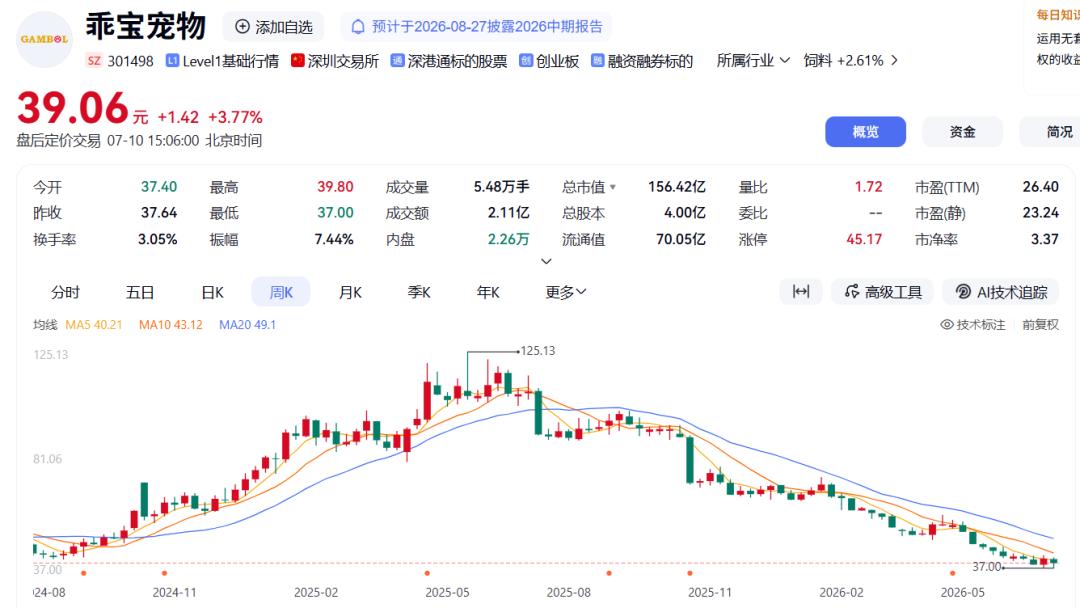1080x608 pixels.
Task: Select the 分时 chart tab
Action: click(65, 292)
